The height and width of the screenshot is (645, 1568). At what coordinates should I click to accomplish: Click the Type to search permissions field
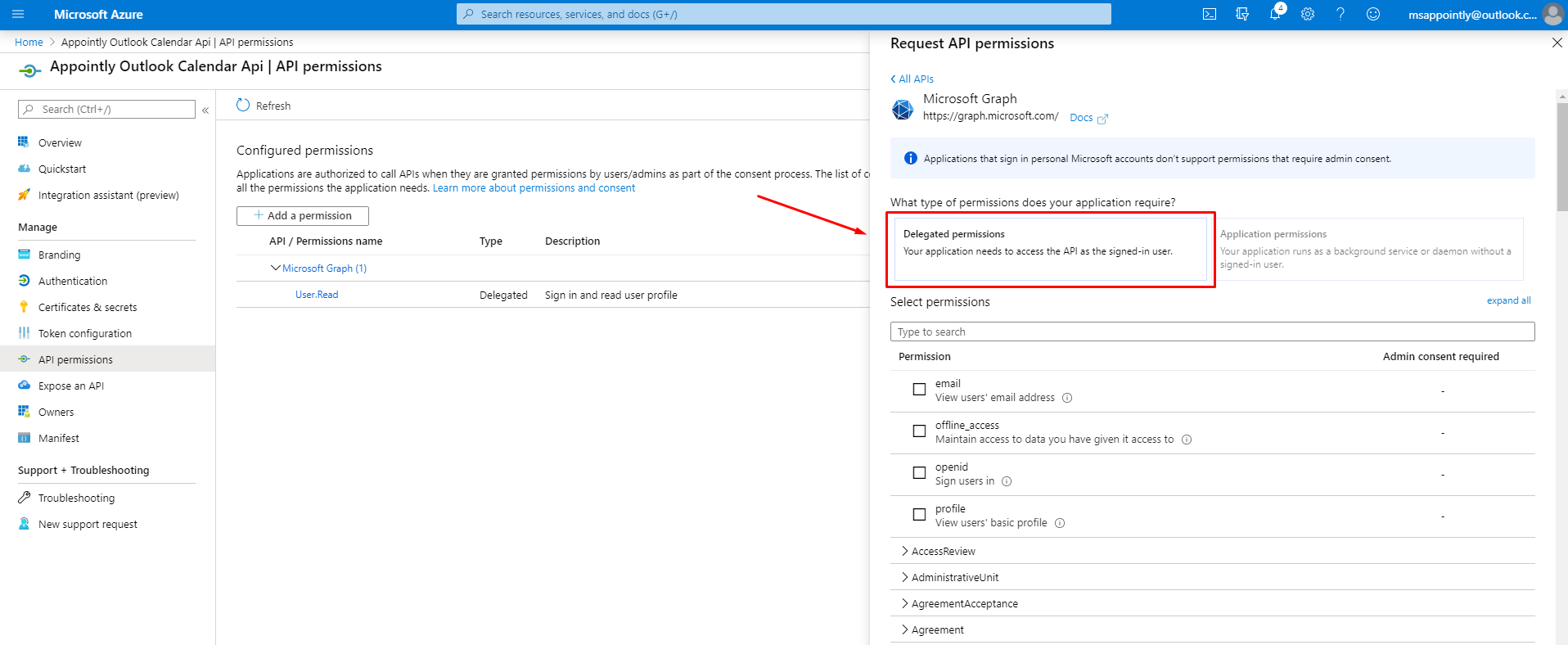[1212, 332]
